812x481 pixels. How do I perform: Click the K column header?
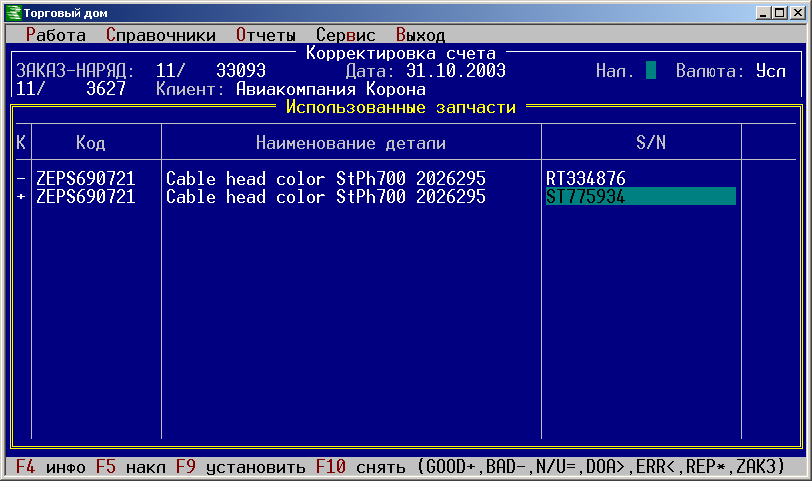[21, 142]
